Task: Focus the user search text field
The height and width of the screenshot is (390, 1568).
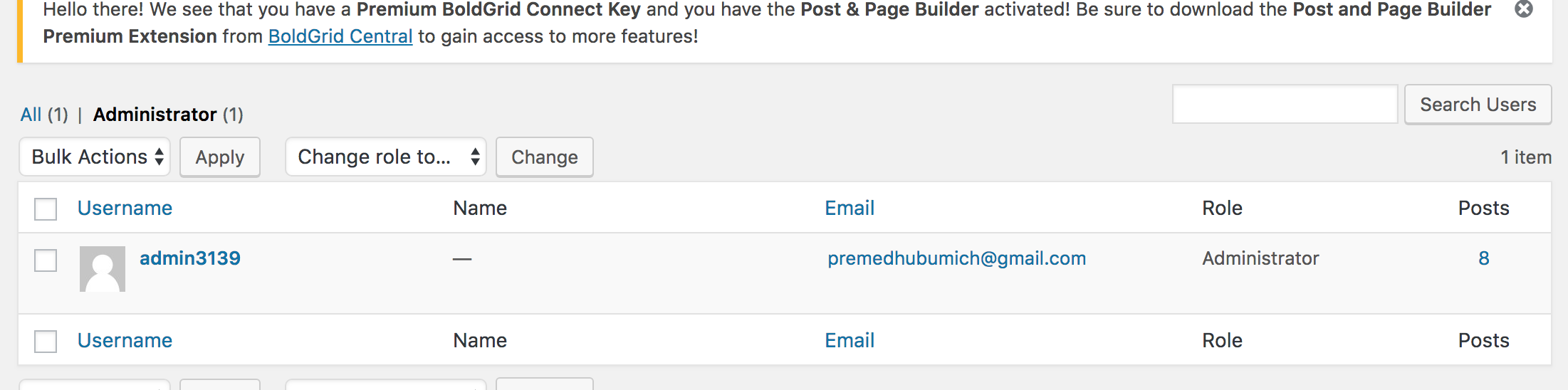Action: 1285,104
